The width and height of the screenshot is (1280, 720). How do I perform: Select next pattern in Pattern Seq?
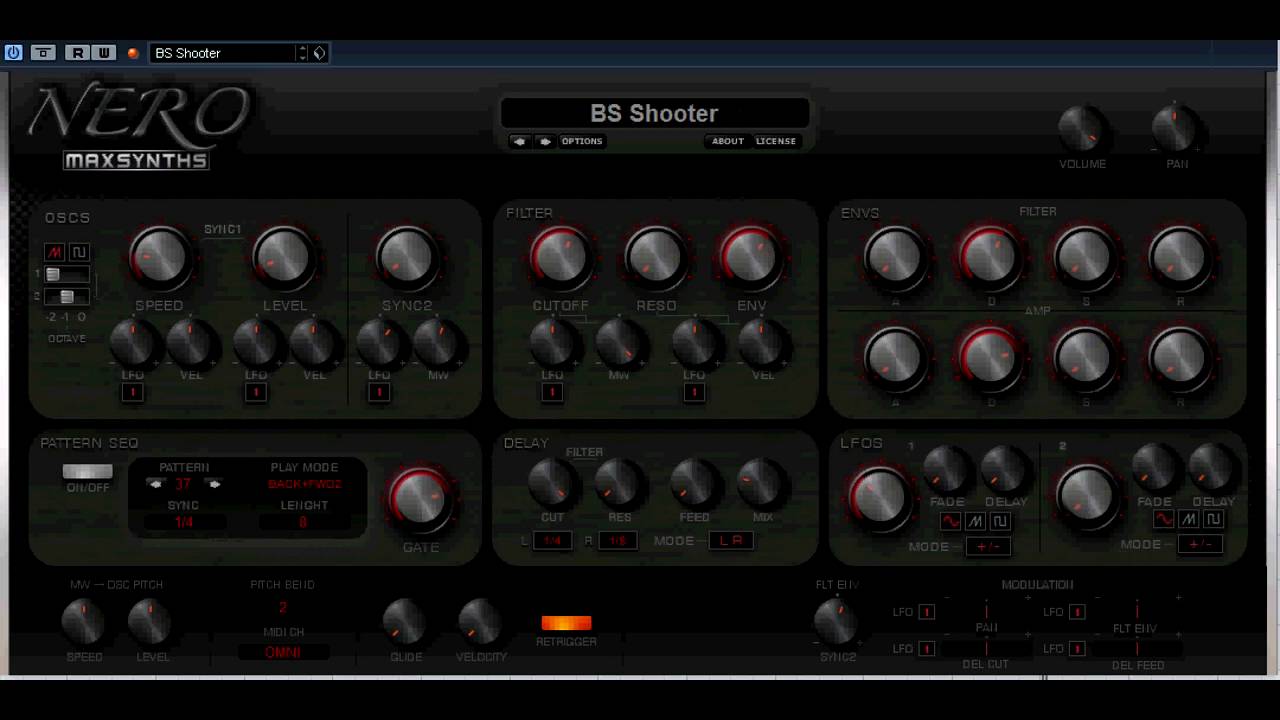(x=213, y=484)
